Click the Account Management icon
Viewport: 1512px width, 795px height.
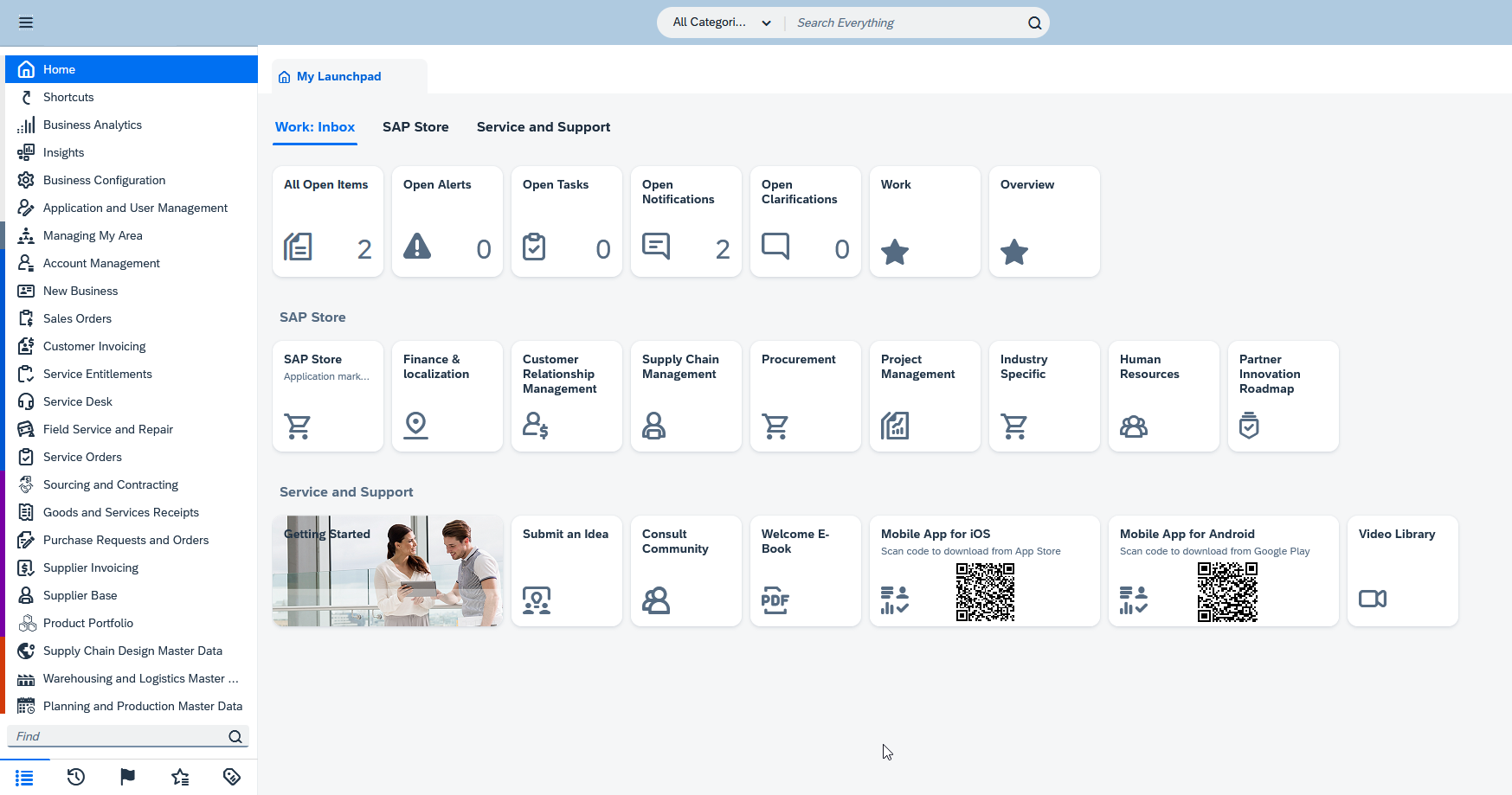click(x=26, y=263)
